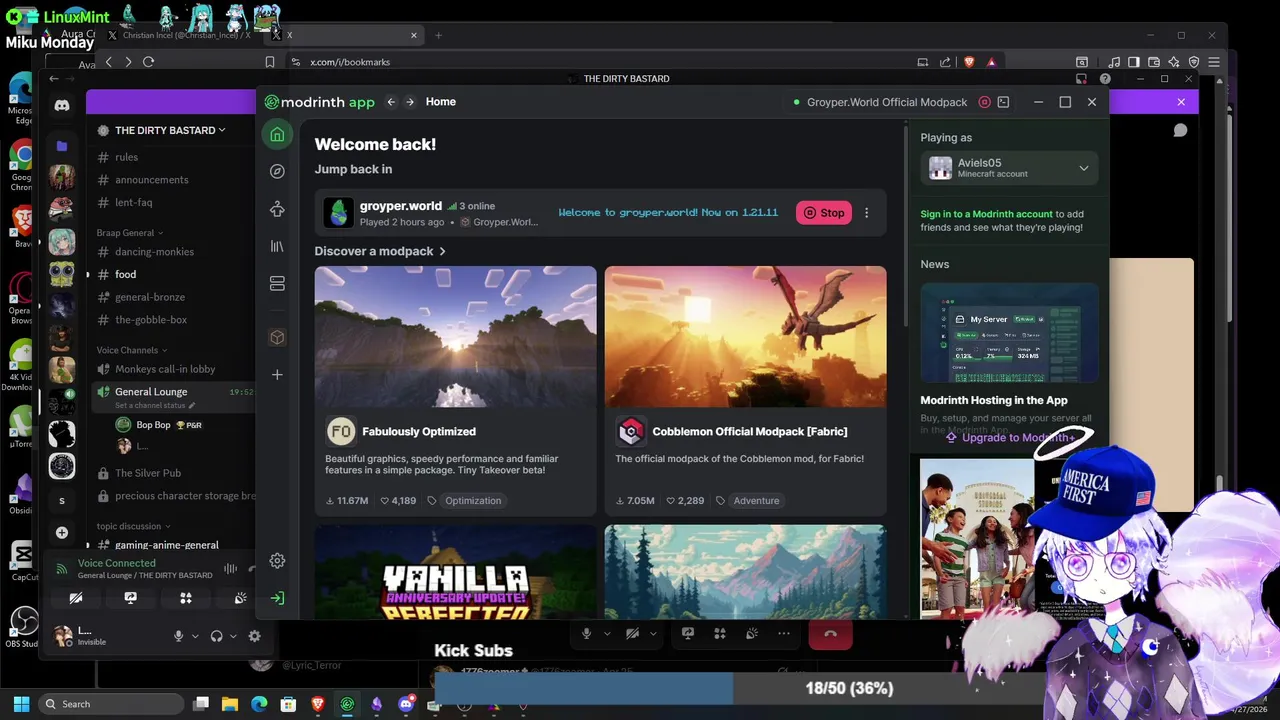Open Discord help question mark icon
This screenshot has width=1280, height=720.
(1105, 79)
